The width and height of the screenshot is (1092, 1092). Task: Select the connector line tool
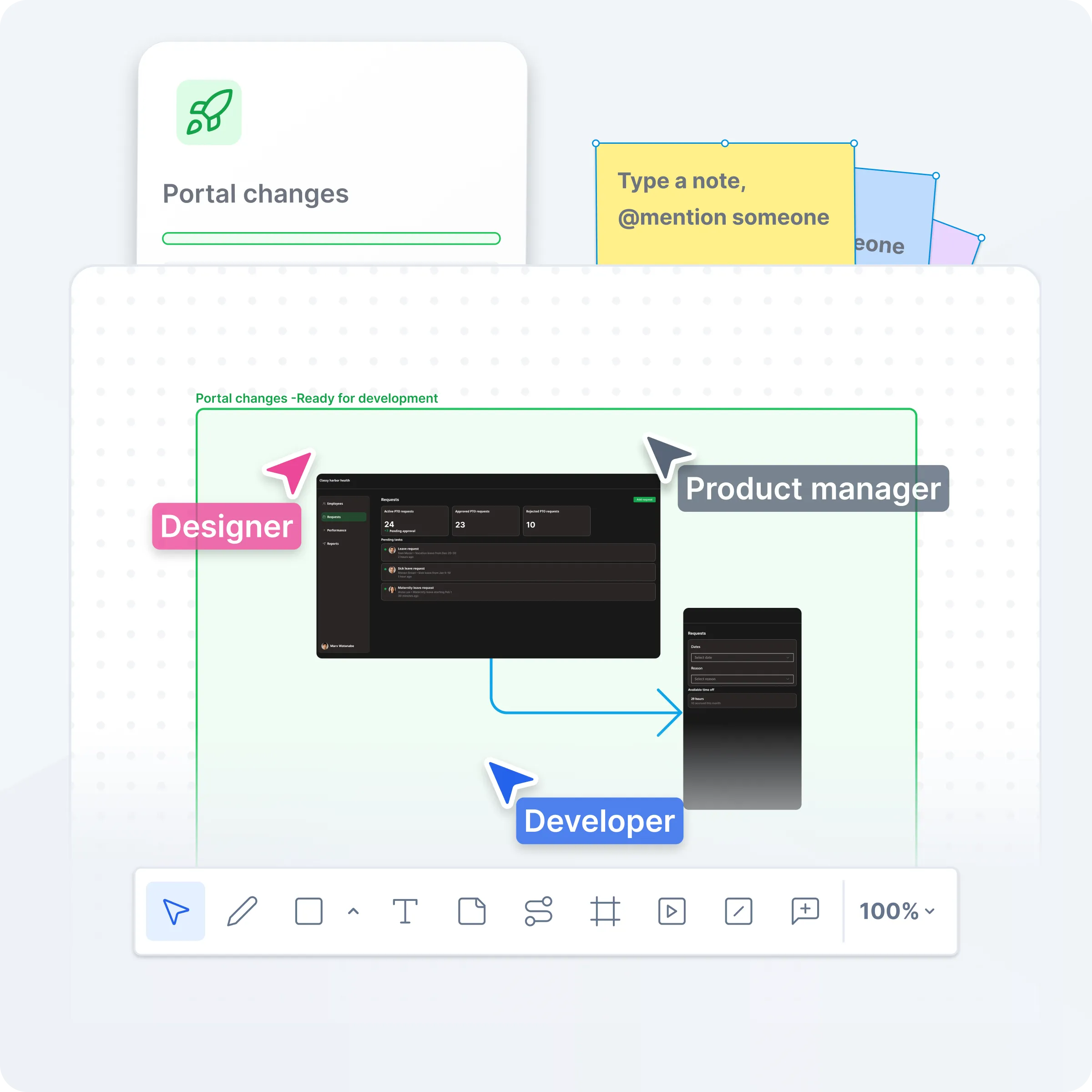click(x=538, y=911)
